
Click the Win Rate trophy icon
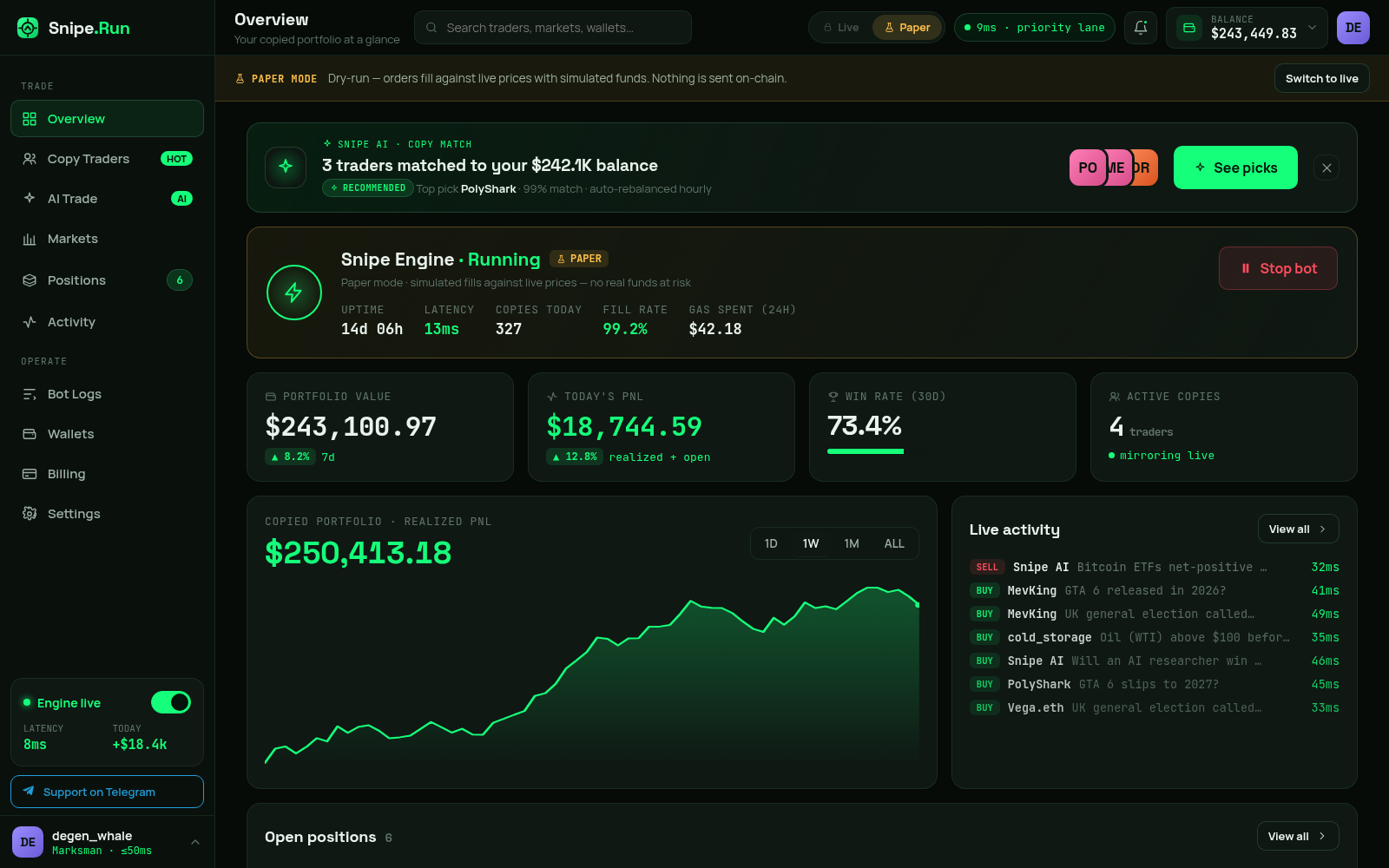pos(833,397)
